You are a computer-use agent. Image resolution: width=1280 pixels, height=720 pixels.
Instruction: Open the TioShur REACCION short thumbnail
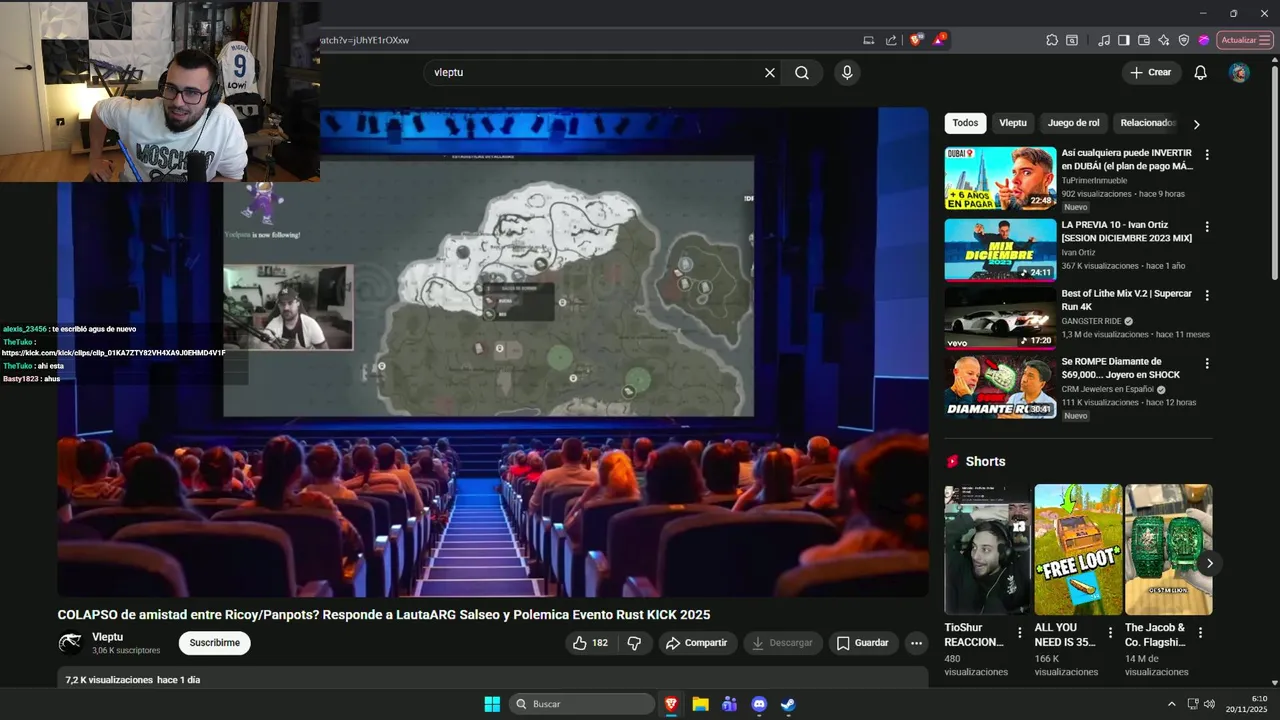[x=987, y=549]
